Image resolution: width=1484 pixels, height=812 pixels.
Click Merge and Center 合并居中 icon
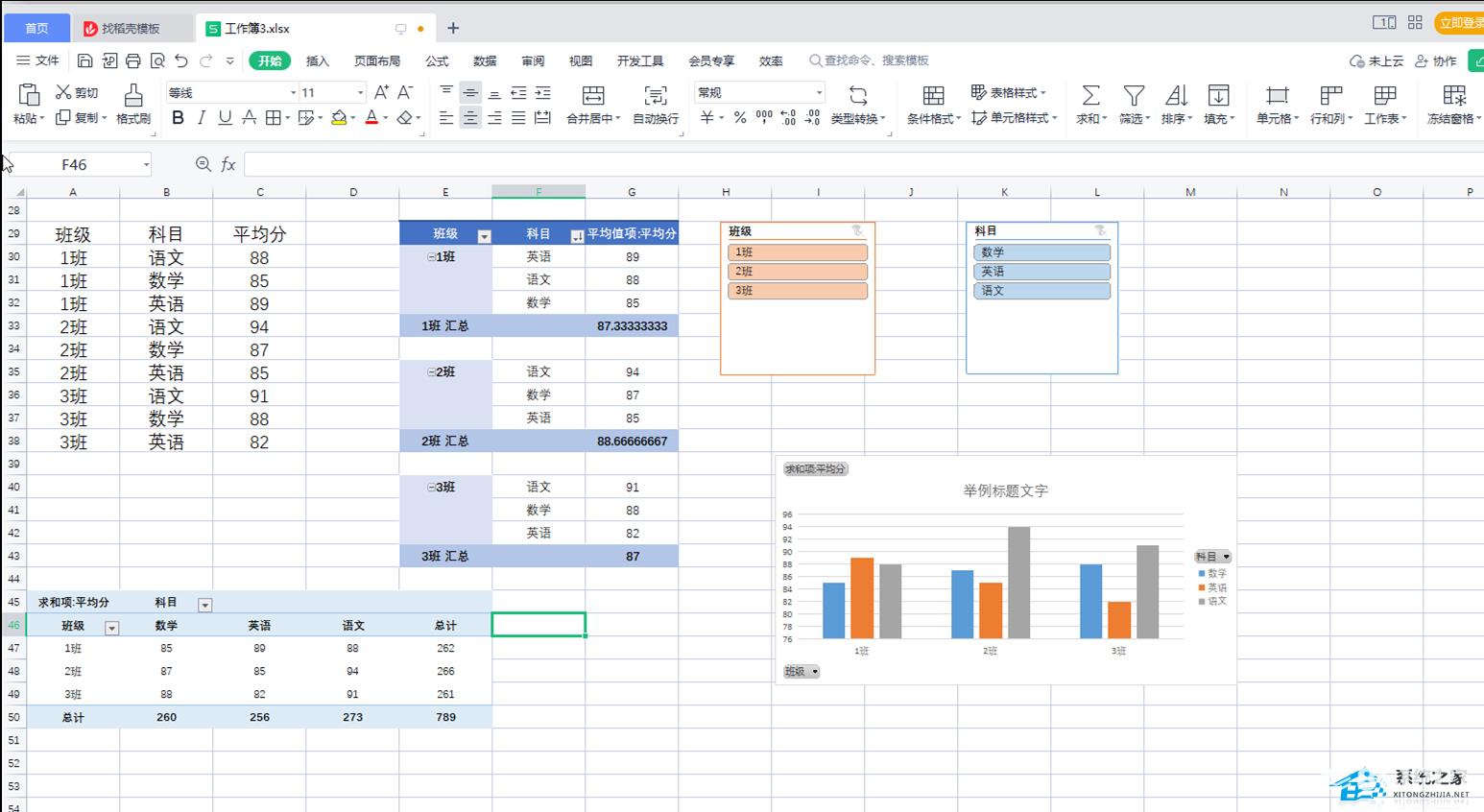pos(593,95)
